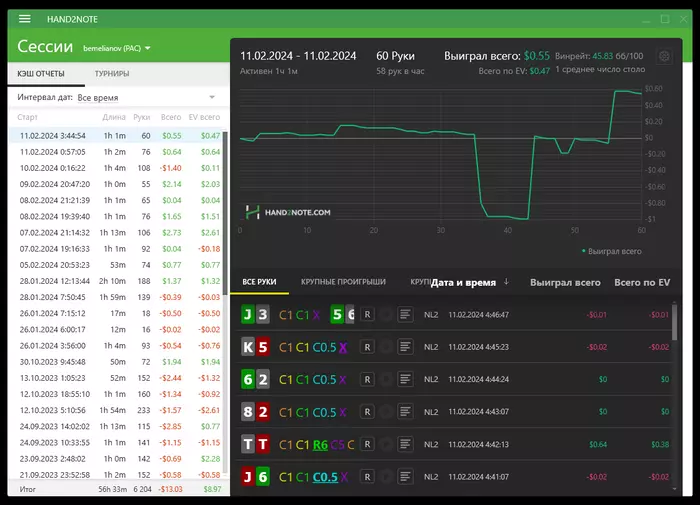Open replayer R for the TT hand
700x505 pixels.
(367, 444)
